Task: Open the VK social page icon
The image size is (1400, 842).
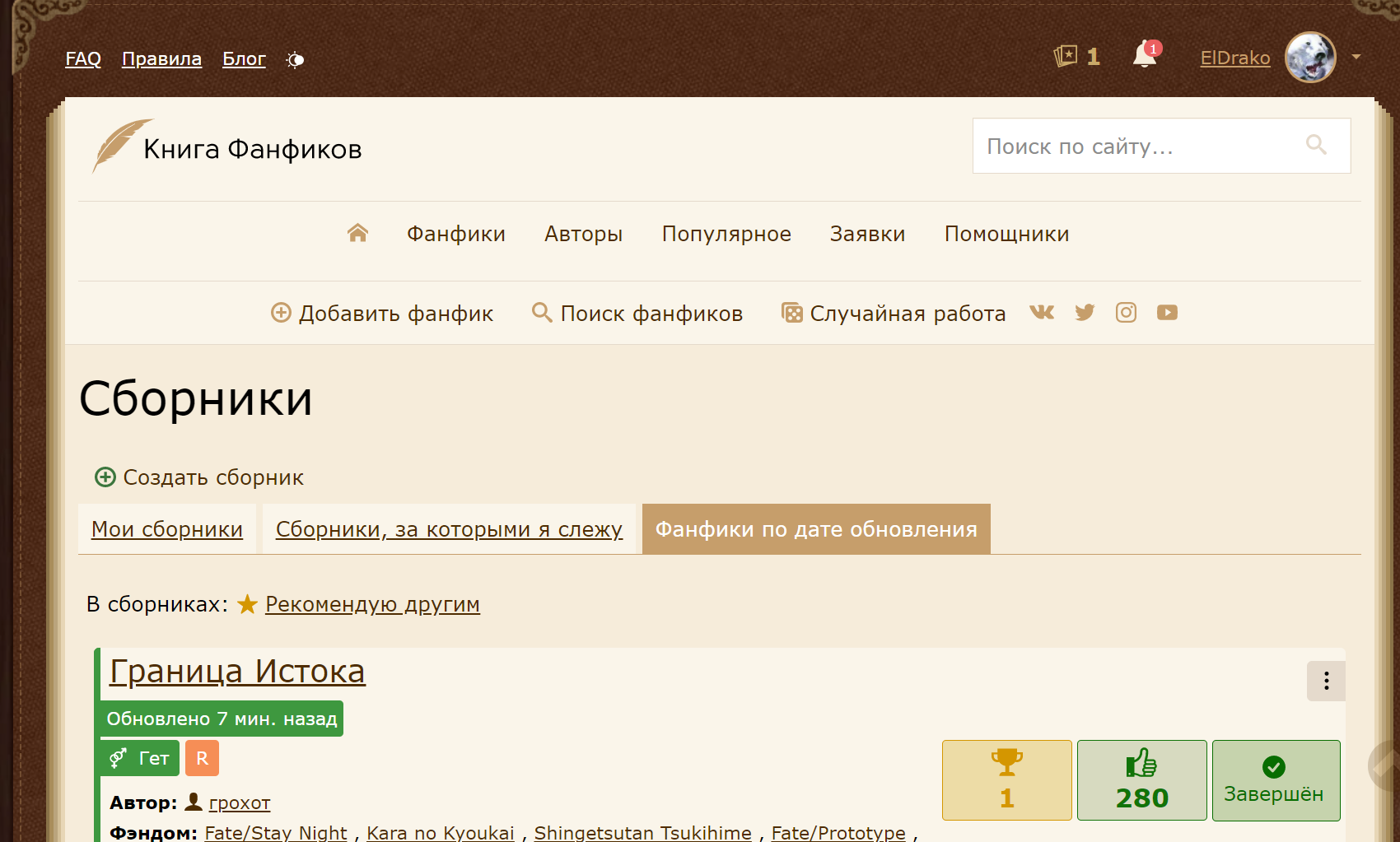Action: pyautogui.click(x=1042, y=313)
